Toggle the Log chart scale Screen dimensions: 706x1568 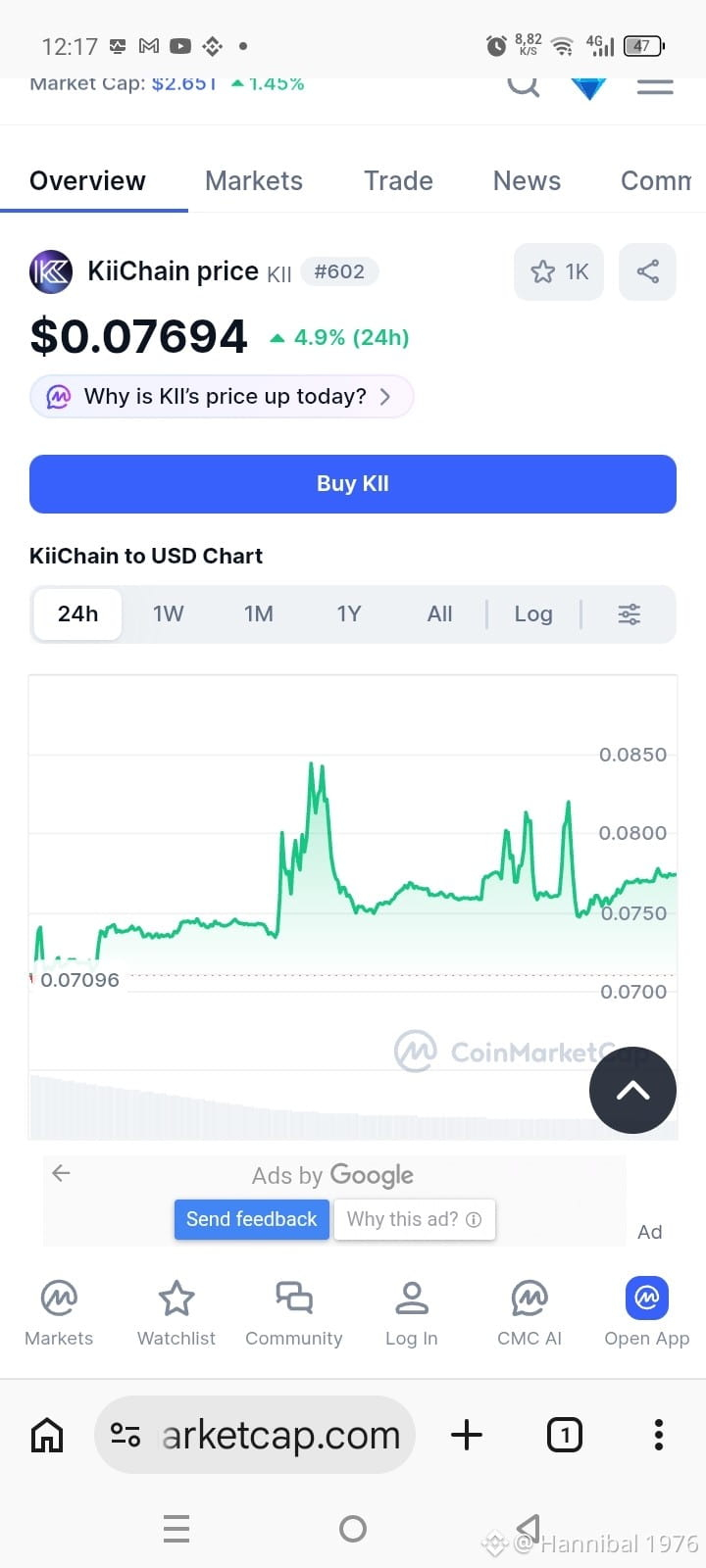pos(533,614)
